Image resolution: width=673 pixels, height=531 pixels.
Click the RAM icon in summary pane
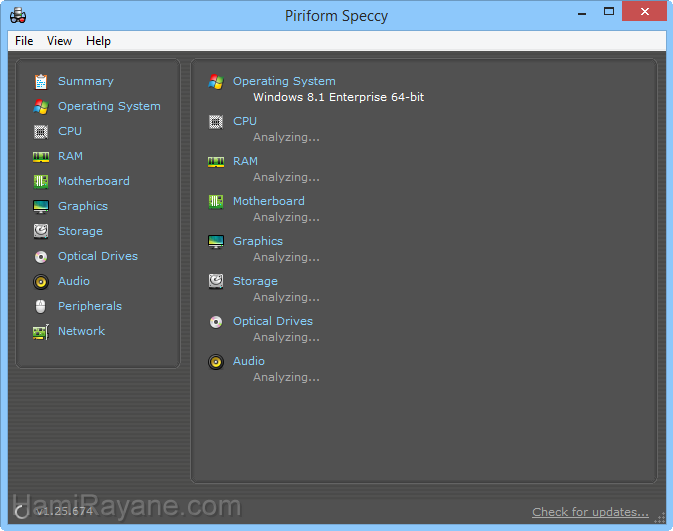point(216,162)
